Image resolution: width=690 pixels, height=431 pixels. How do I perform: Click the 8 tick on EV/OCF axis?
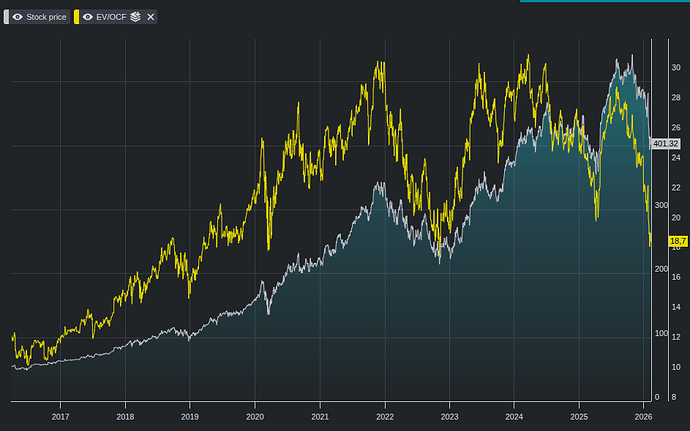pos(674,397)
